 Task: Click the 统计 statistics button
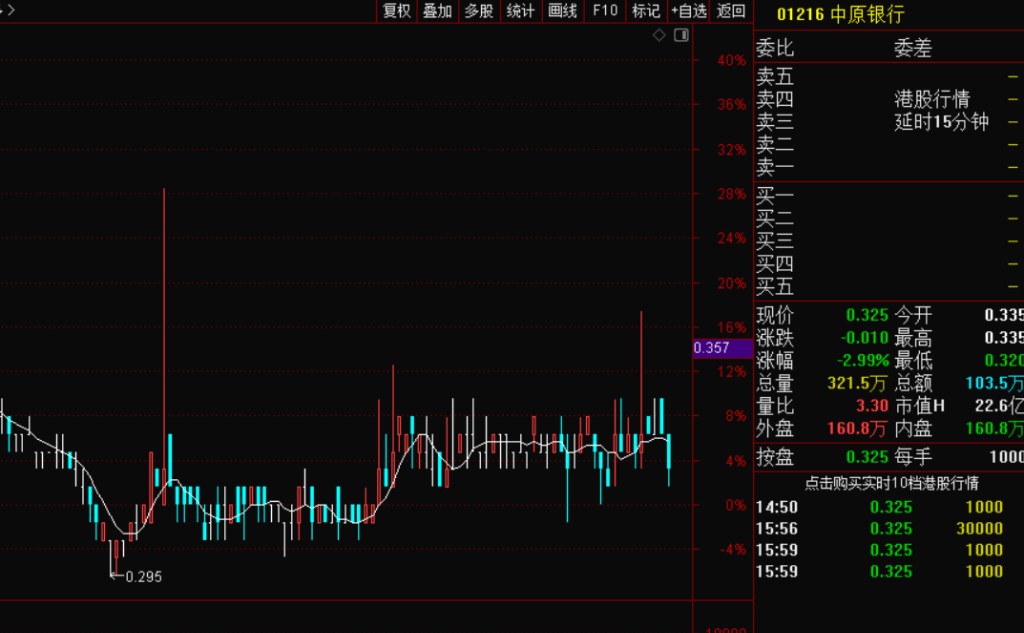click(520, 10)
